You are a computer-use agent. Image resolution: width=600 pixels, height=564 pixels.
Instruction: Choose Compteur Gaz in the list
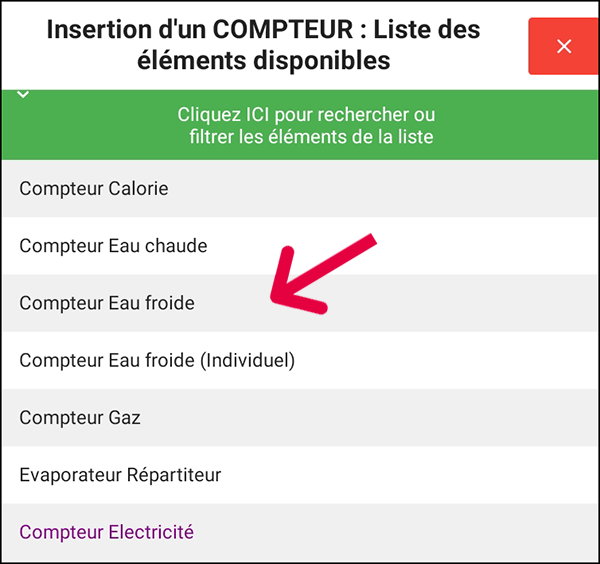click(x=80, y=417)
